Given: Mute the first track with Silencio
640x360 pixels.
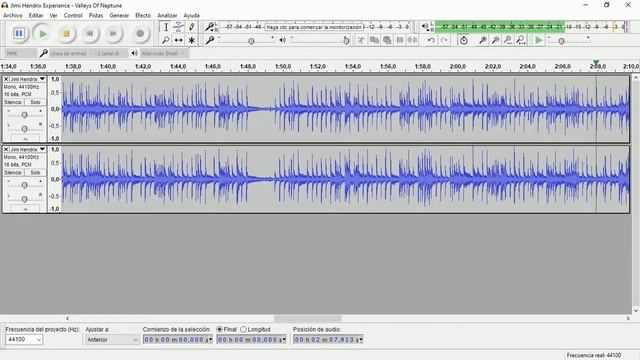Looking at the screenshot, I should click(13, 102).
